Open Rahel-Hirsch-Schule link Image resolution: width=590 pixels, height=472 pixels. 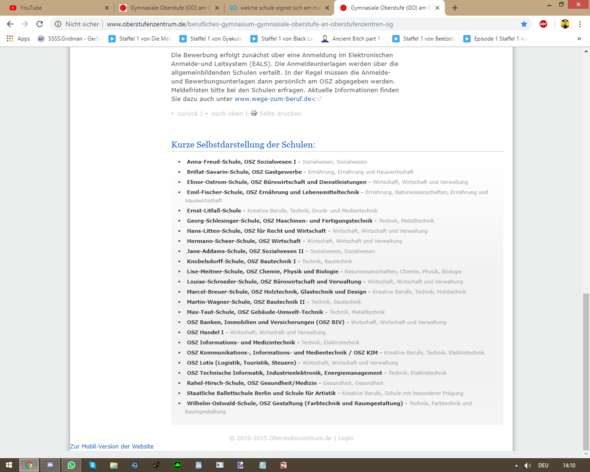coord(252,384)
